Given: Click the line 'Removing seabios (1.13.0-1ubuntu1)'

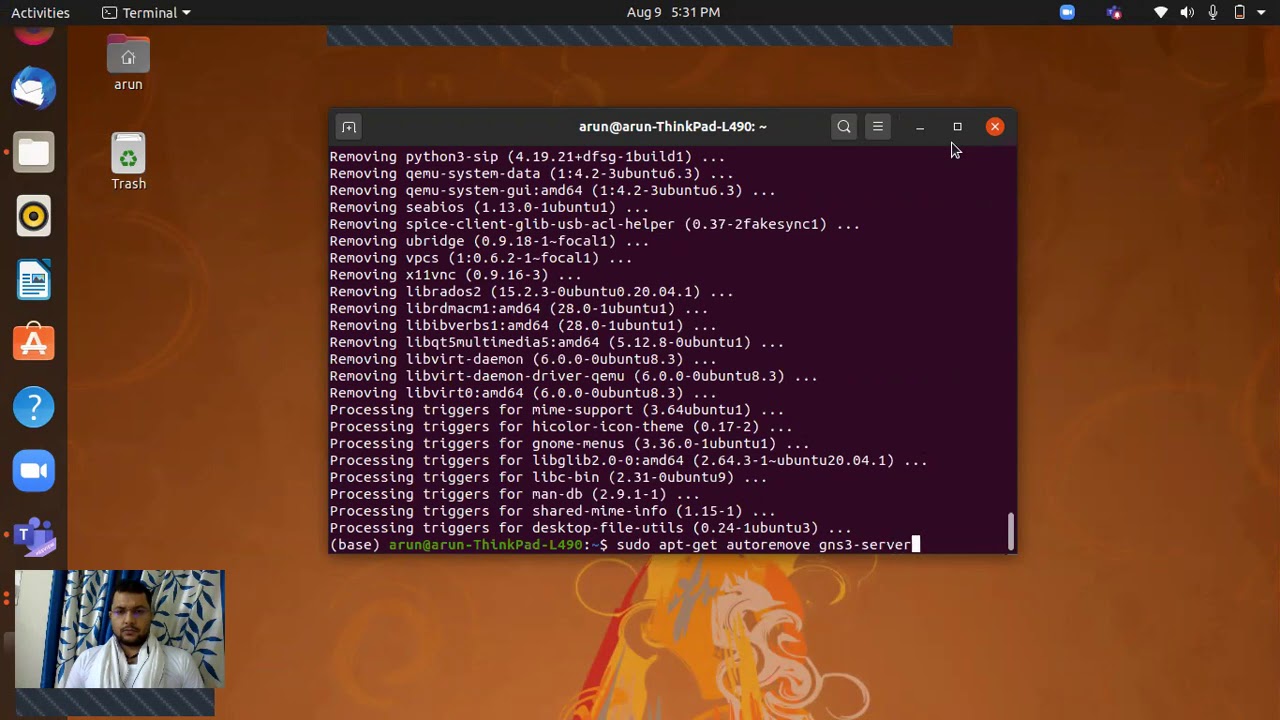Looking at the screenshot, I should click(490, 207).
